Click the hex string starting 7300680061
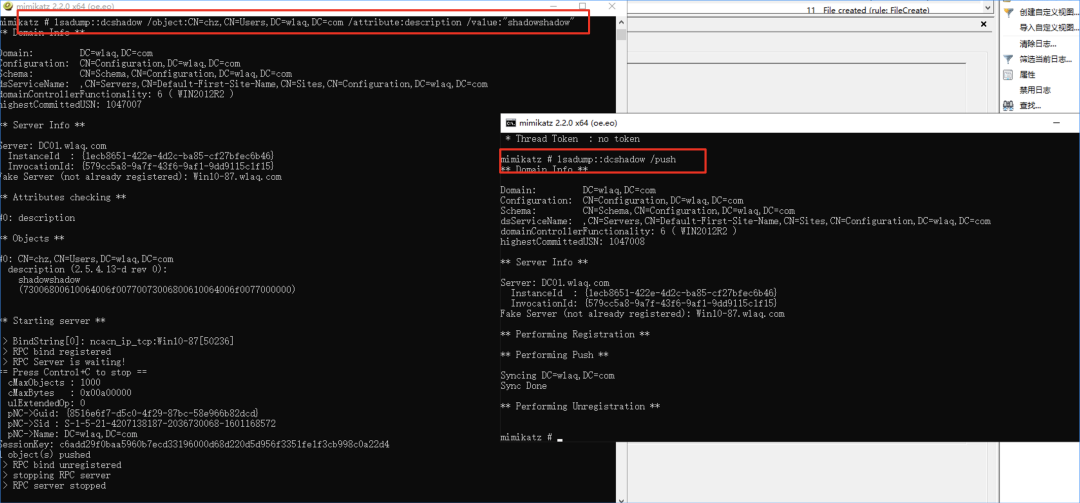This screenshot has height=503, width=1080. (157, 290)
